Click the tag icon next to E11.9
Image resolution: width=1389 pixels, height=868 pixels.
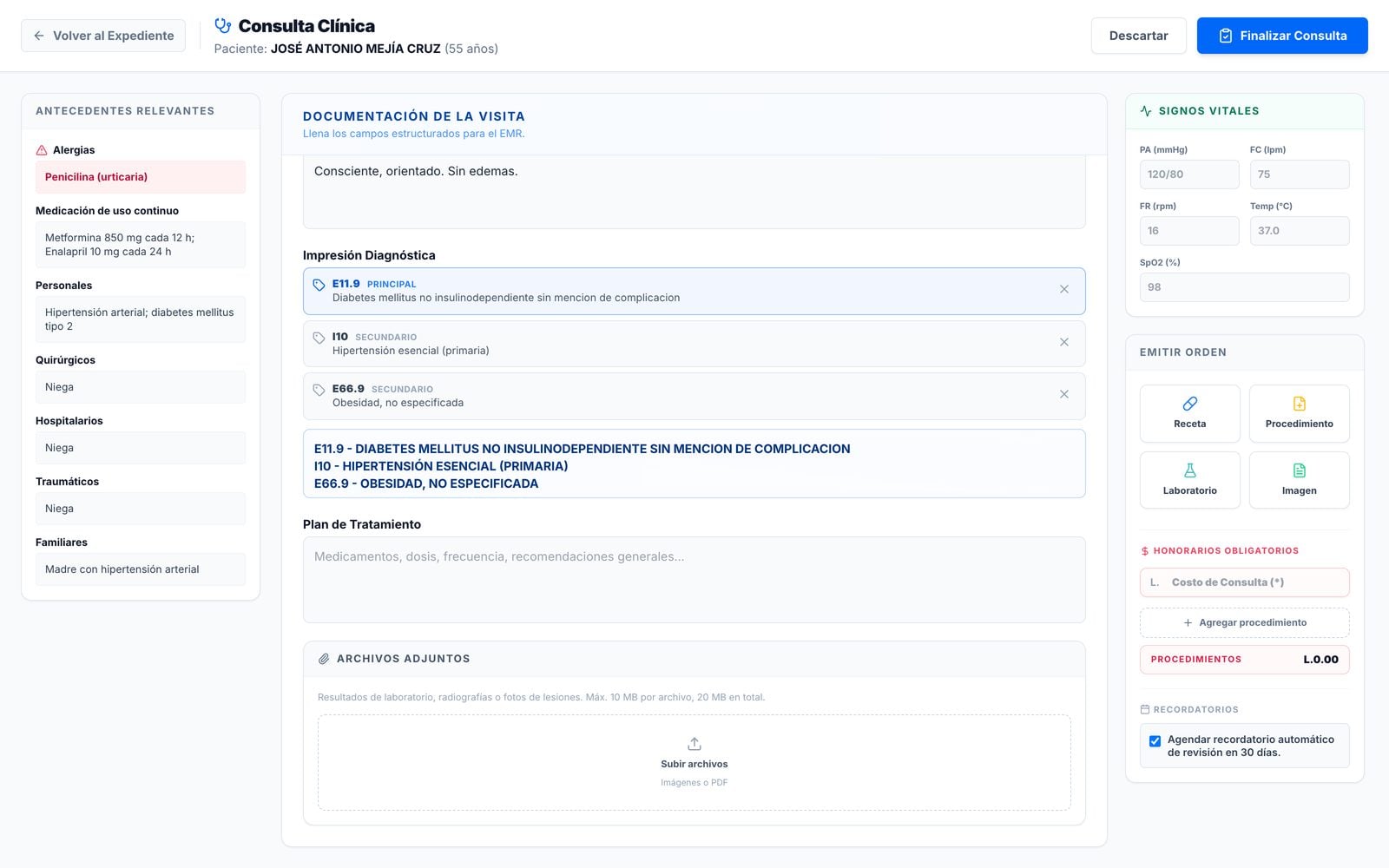(x=319, y=285)
